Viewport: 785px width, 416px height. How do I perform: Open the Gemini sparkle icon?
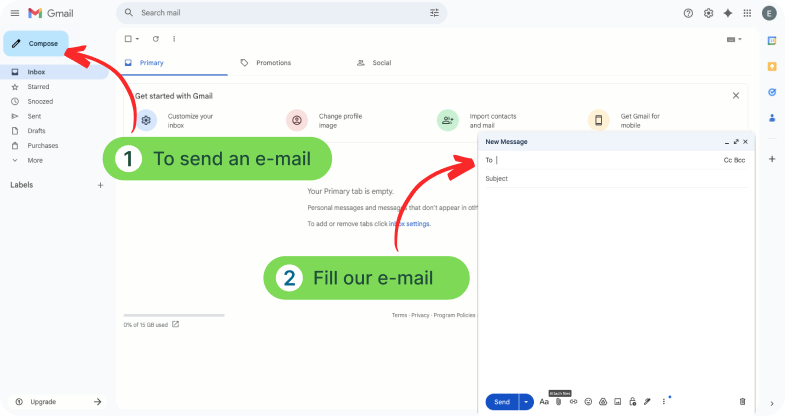click(x=728, y=14)
